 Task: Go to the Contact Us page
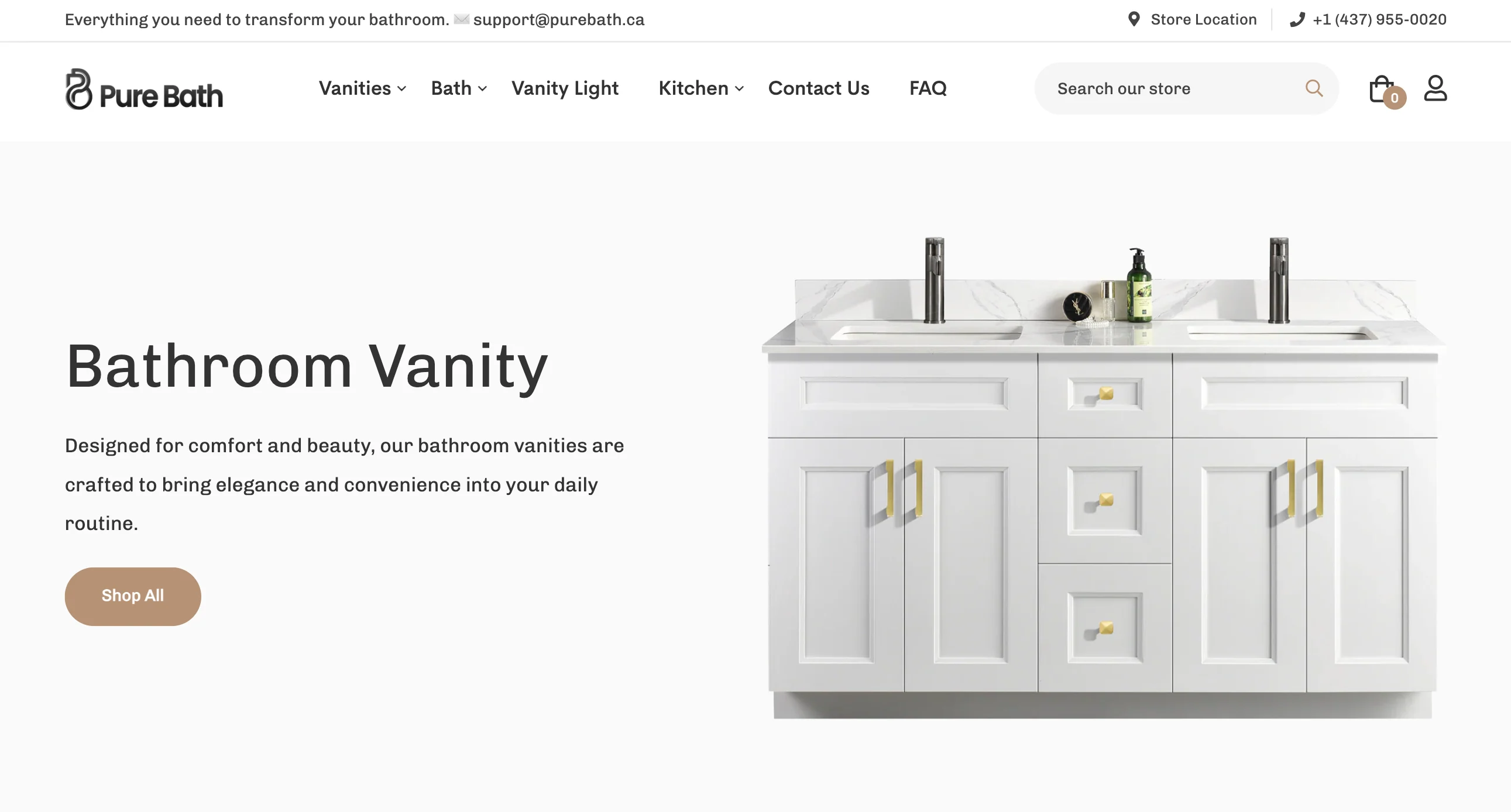[x=818, y=88]
